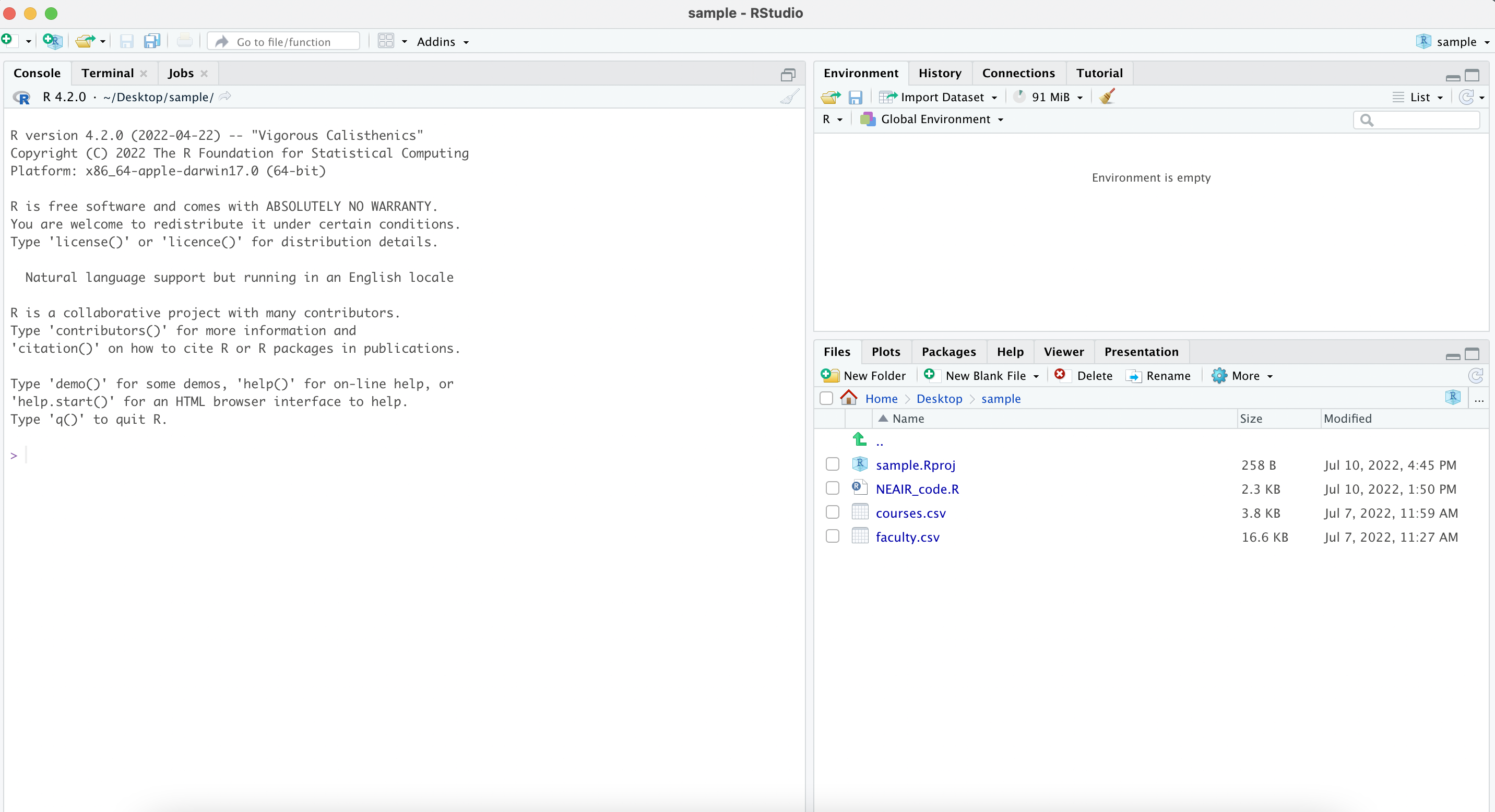Switch to the Packages tab
This screenshot has width=1495, height=812.
coord(948,352)
